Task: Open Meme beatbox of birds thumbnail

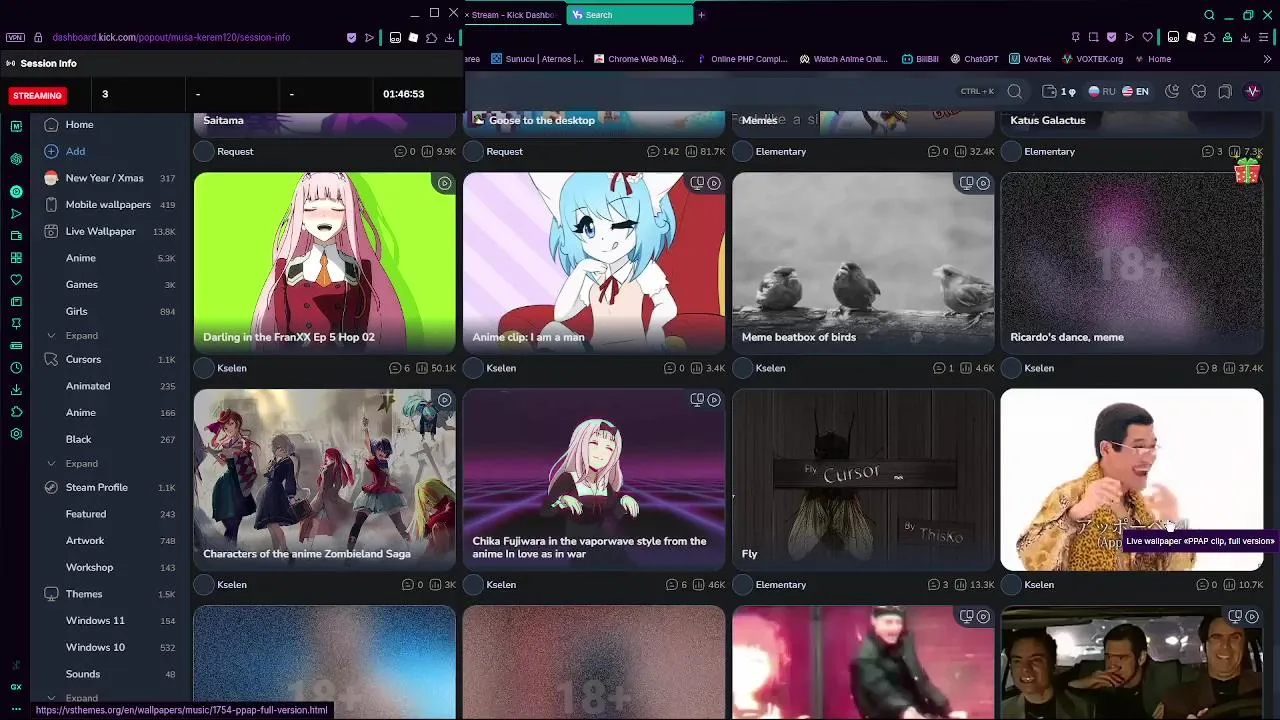Action: pyautogui.click(x=863, y=263)
